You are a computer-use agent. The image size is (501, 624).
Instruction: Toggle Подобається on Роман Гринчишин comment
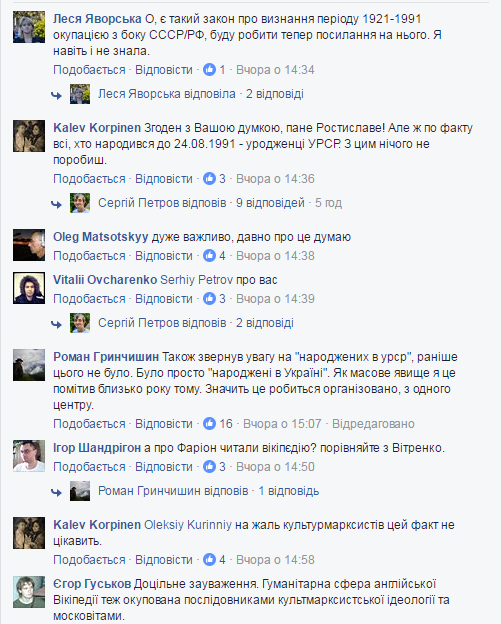point(89,424)
